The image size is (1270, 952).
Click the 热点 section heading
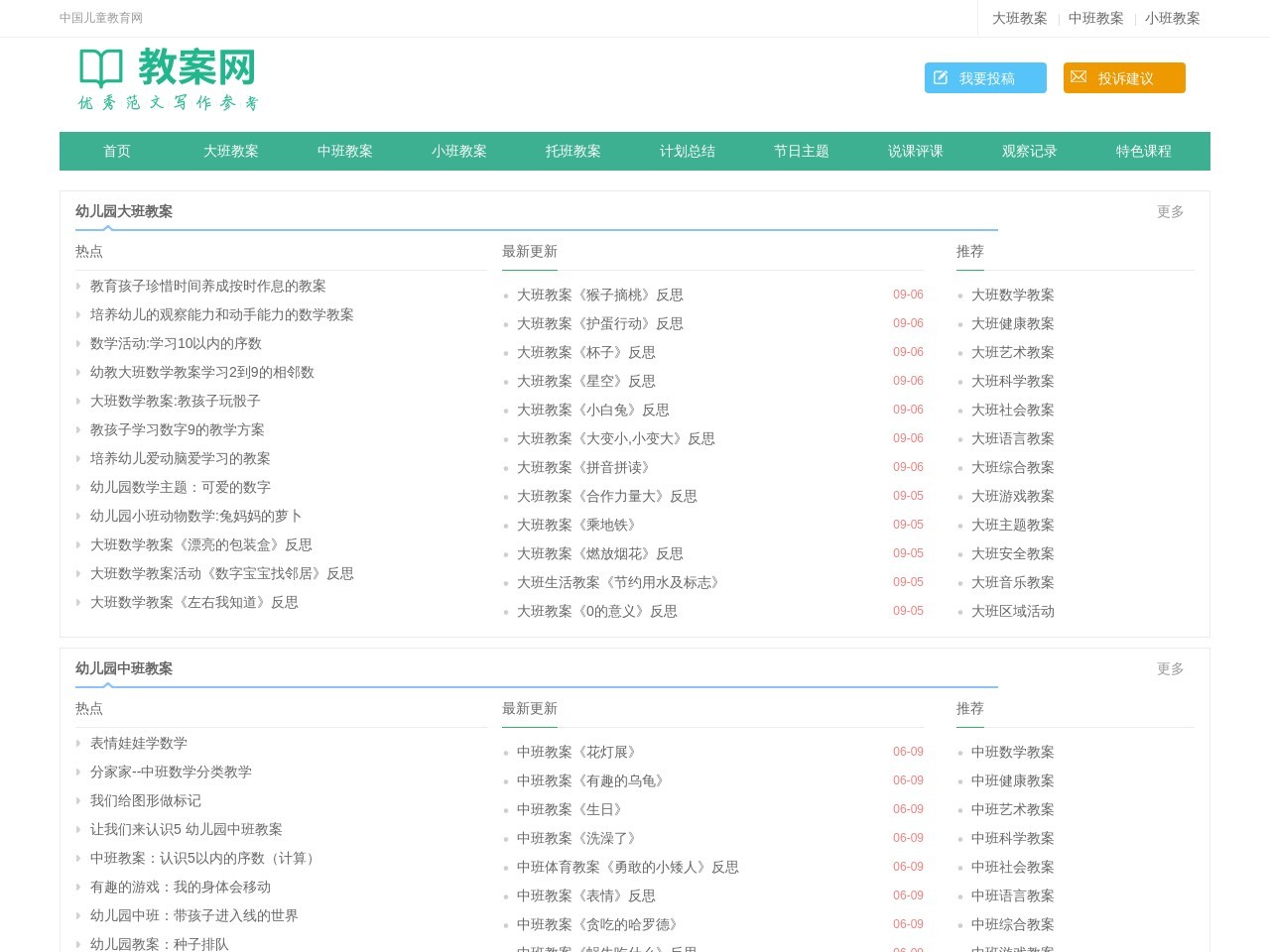[x=89, y=251]
